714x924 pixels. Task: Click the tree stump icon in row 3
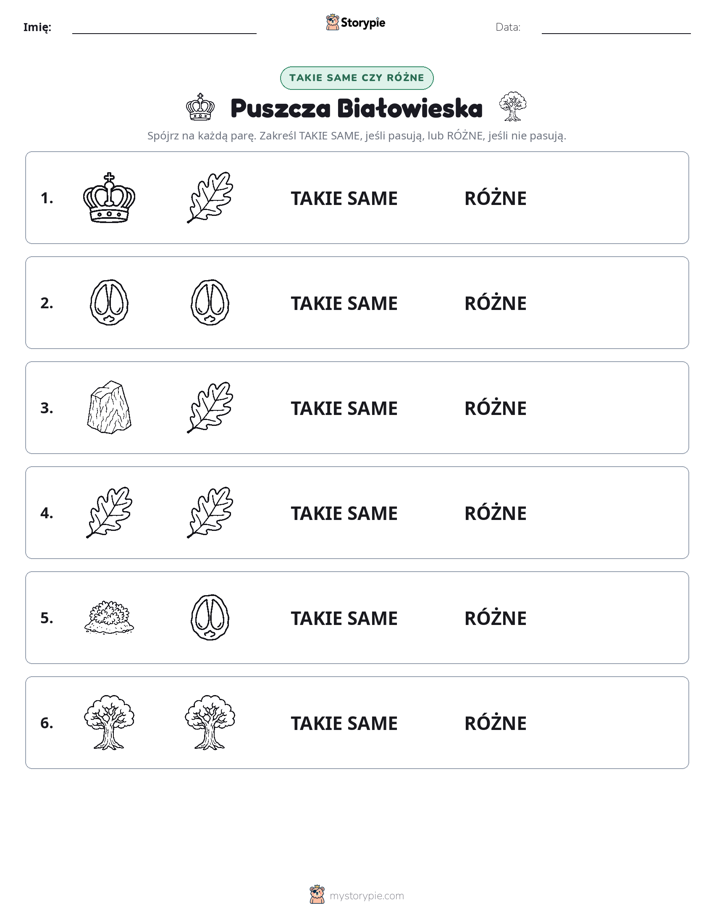point(109,407)
